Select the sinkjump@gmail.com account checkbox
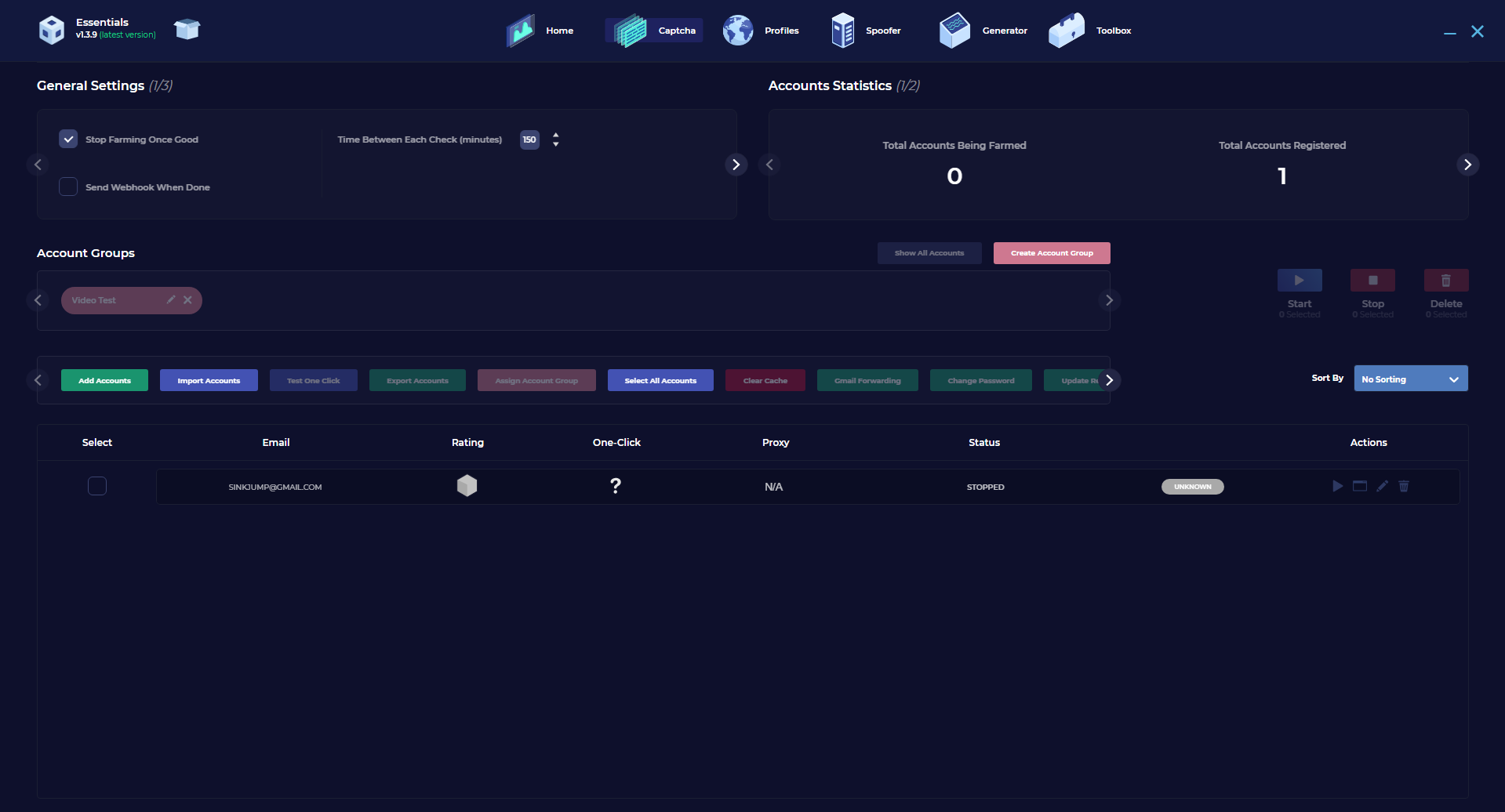The width and height of the screenshot is (1505, 812). [x=97, y=486]
